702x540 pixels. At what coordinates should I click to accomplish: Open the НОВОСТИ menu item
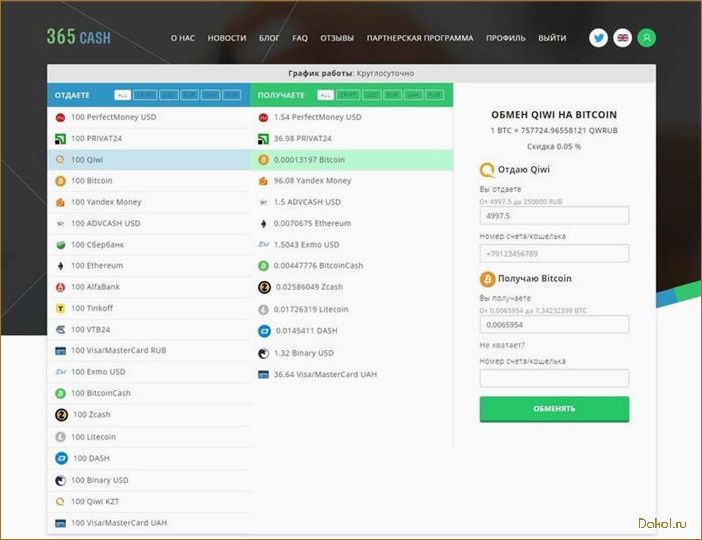coord(227,38)
